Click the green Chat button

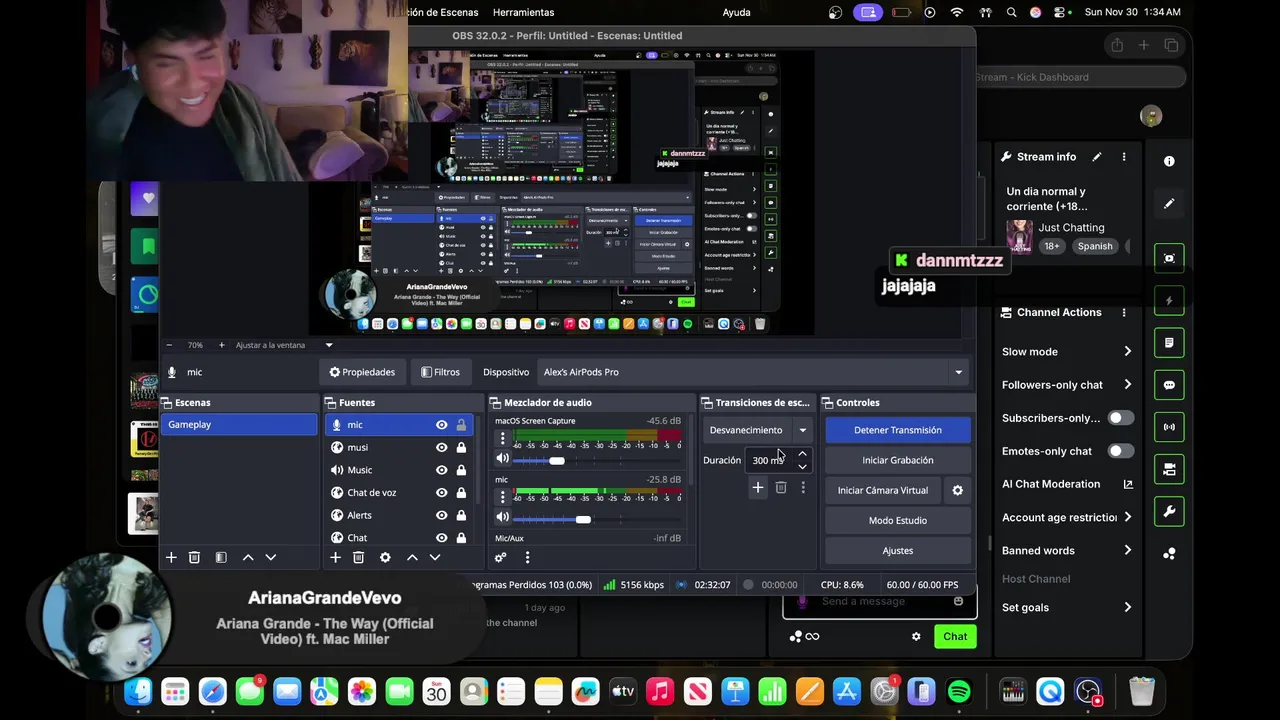coord(955,636)
